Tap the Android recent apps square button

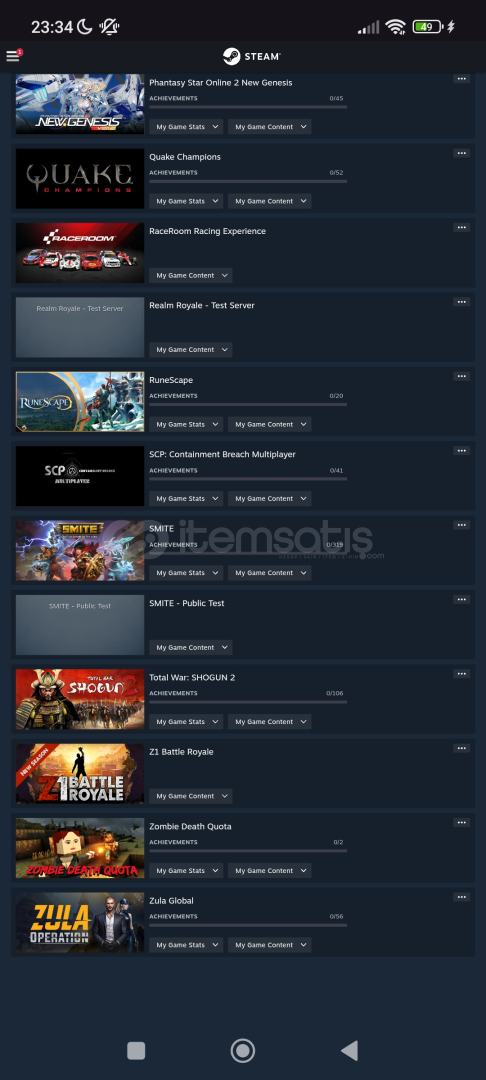(136, 1050)
